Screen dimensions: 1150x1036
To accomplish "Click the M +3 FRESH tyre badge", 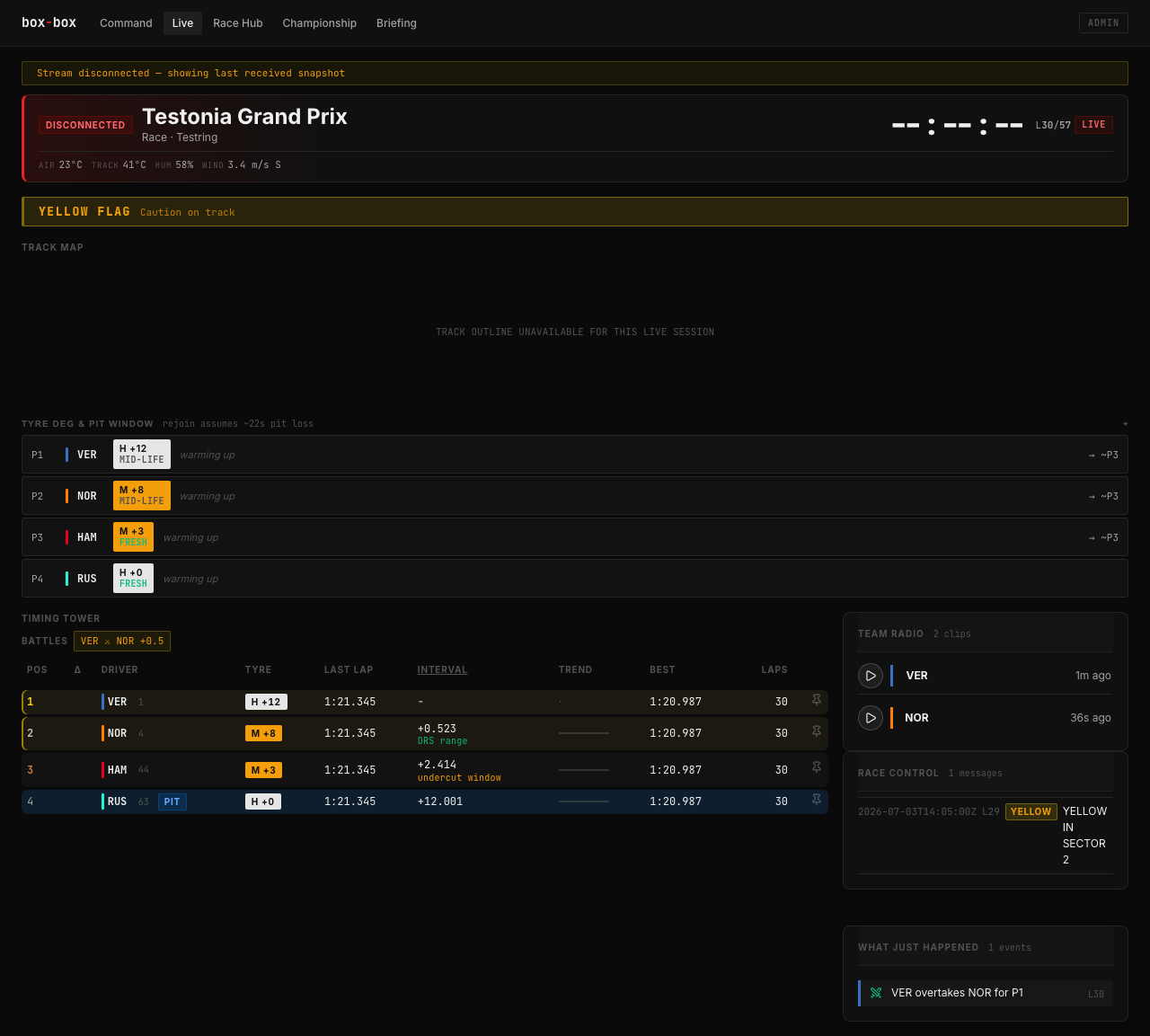I will click(133, 537).
